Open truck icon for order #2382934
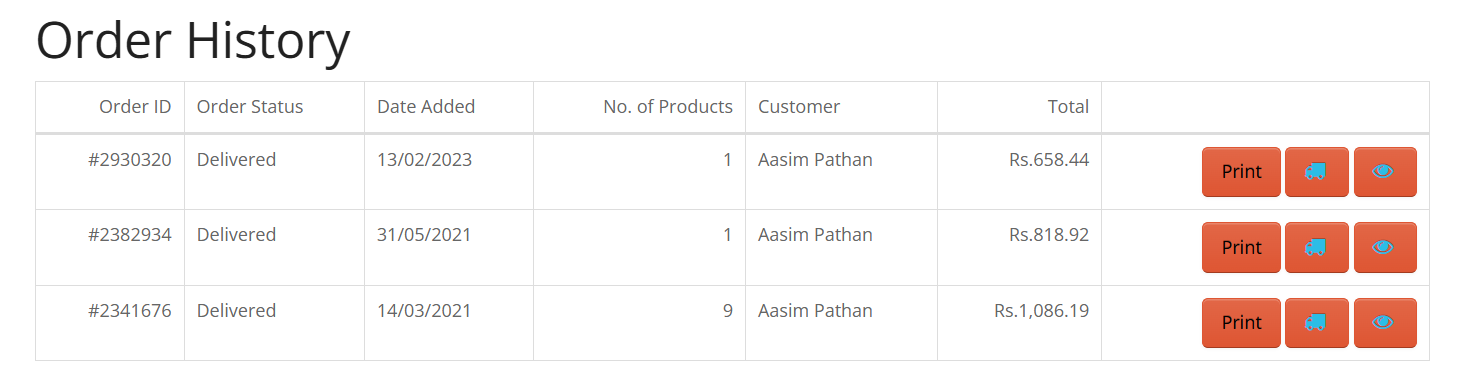The image size is (1459, 390). [x=1316, y=247]
